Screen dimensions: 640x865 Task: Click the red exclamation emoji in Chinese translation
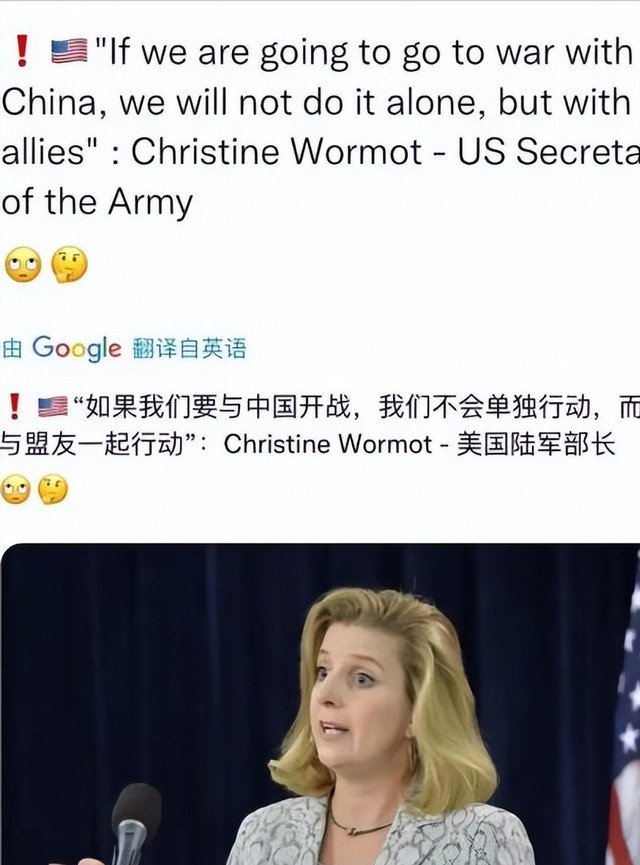click(x=15, y=407)
